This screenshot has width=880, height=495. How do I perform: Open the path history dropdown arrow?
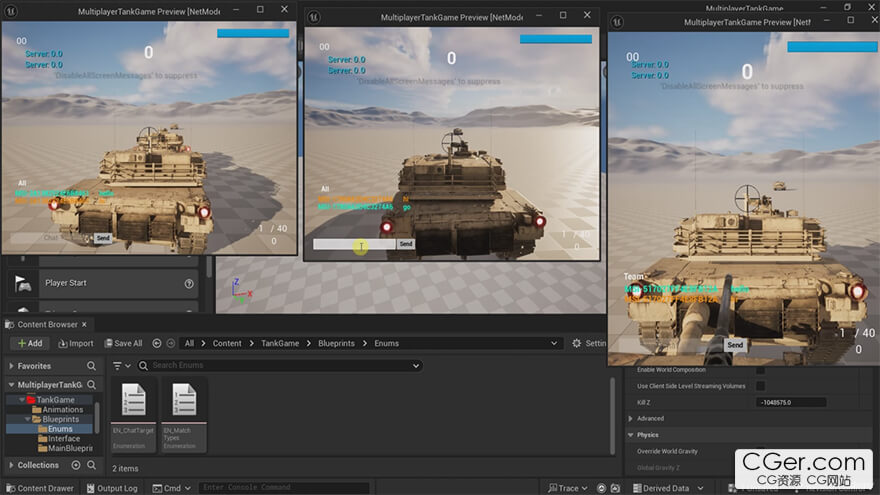pyautogui.click(x=554, y=343)
